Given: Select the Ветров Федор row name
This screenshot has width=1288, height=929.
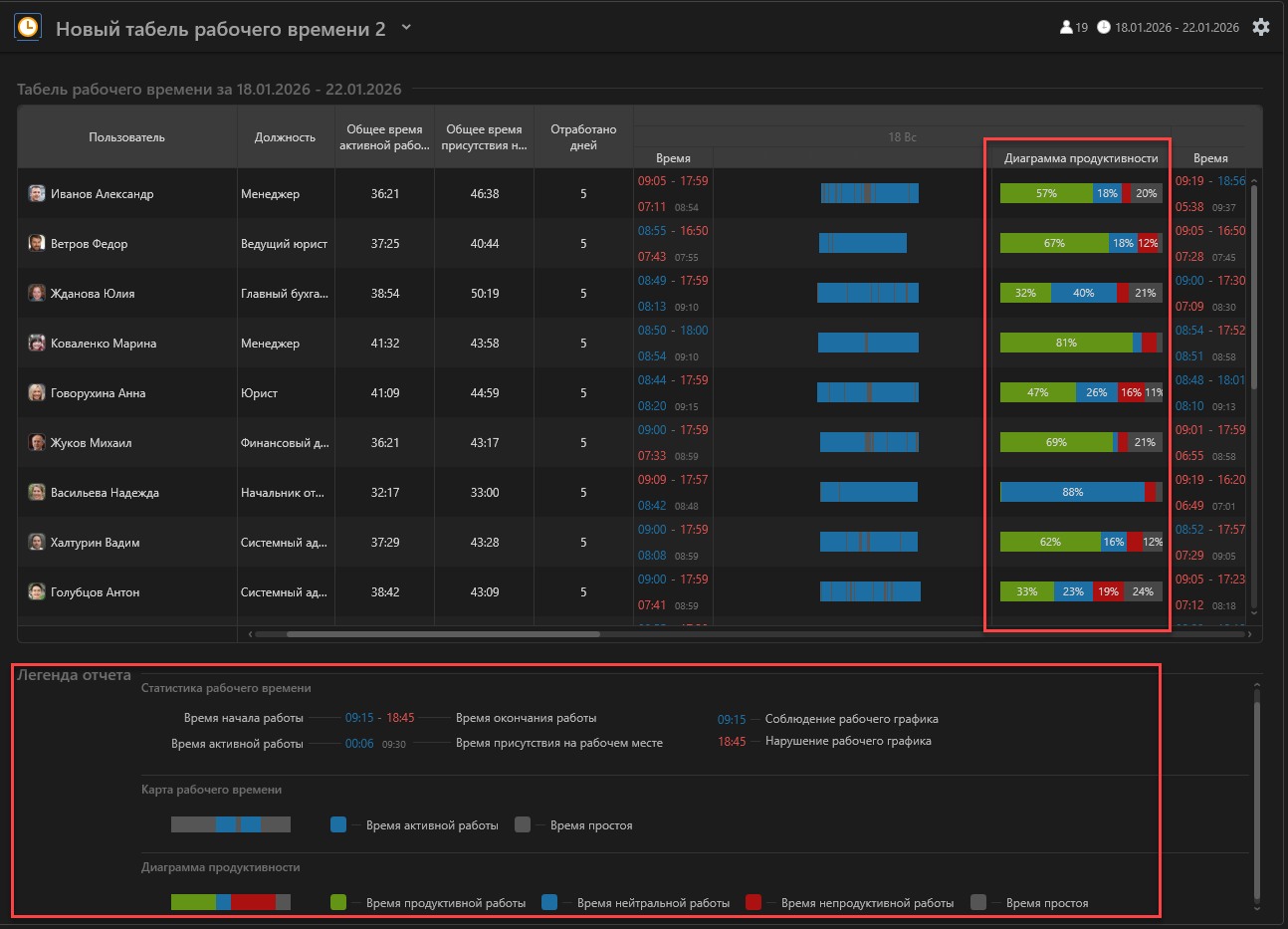Looking at the screenshot, I should pos(90,244).
